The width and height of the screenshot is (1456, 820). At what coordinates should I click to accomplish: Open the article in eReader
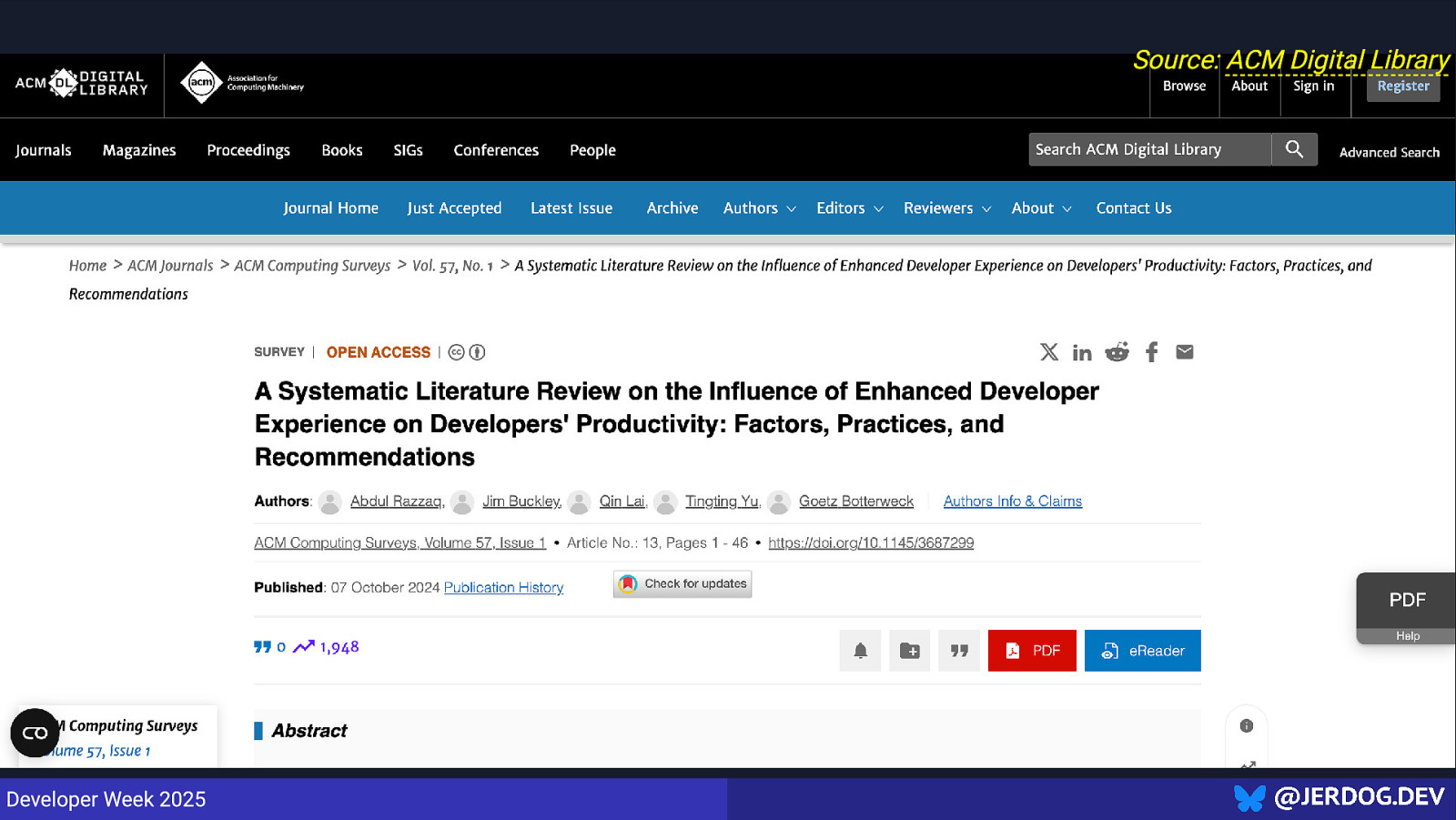point(1143,651)
